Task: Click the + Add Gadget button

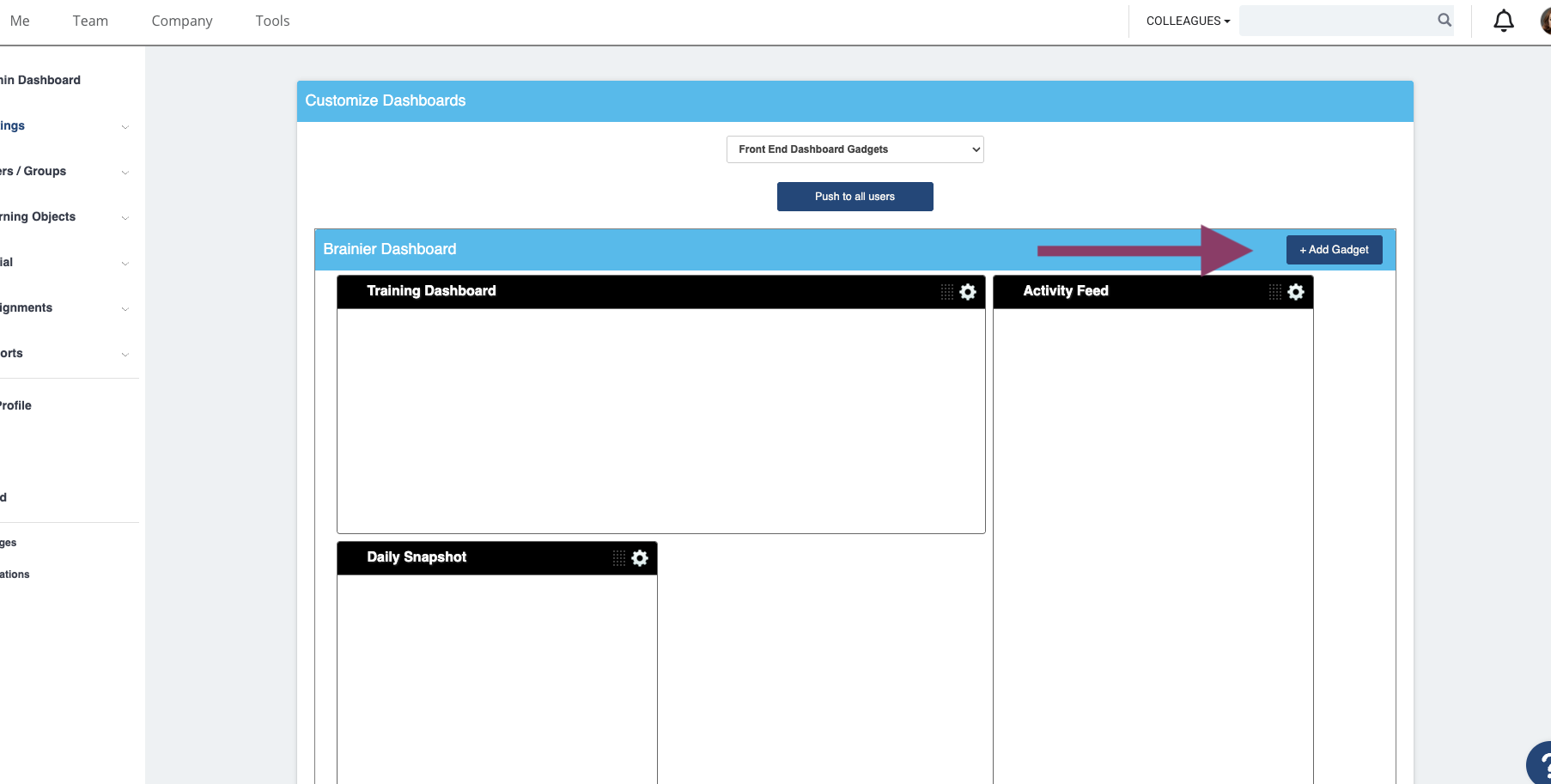Action: pos(1335,250)
